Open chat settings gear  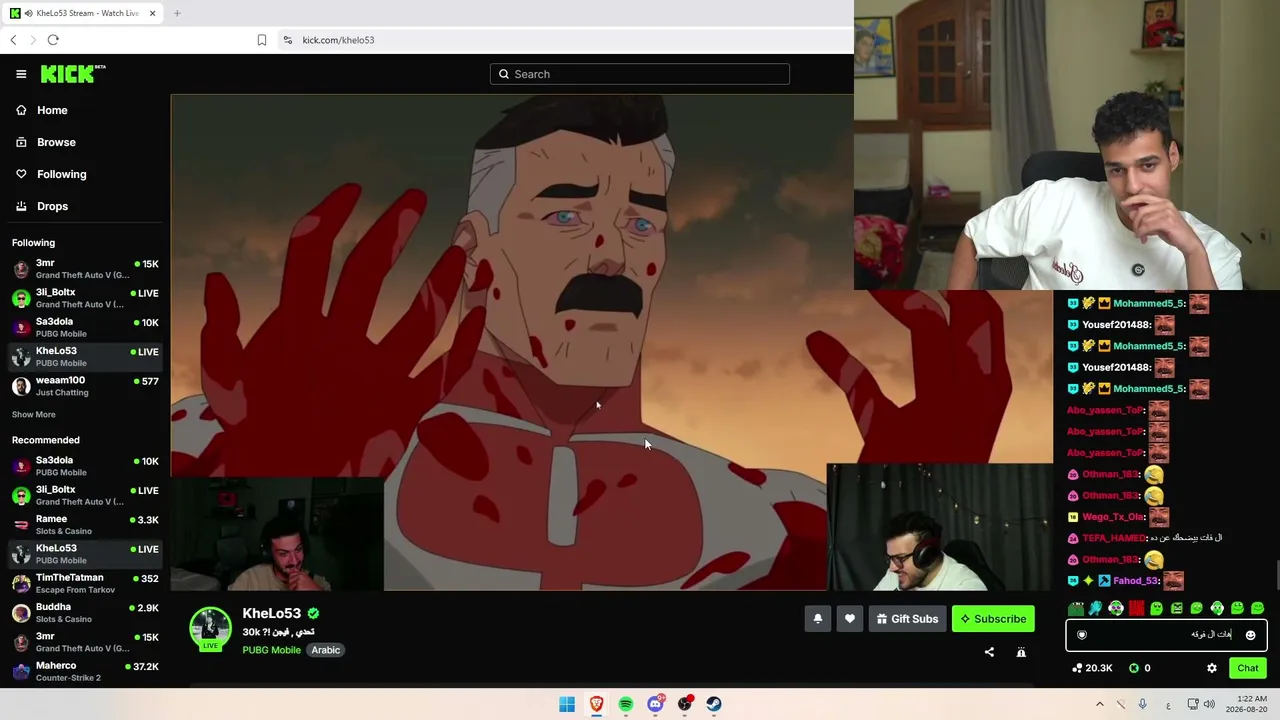coord(1212,668)
